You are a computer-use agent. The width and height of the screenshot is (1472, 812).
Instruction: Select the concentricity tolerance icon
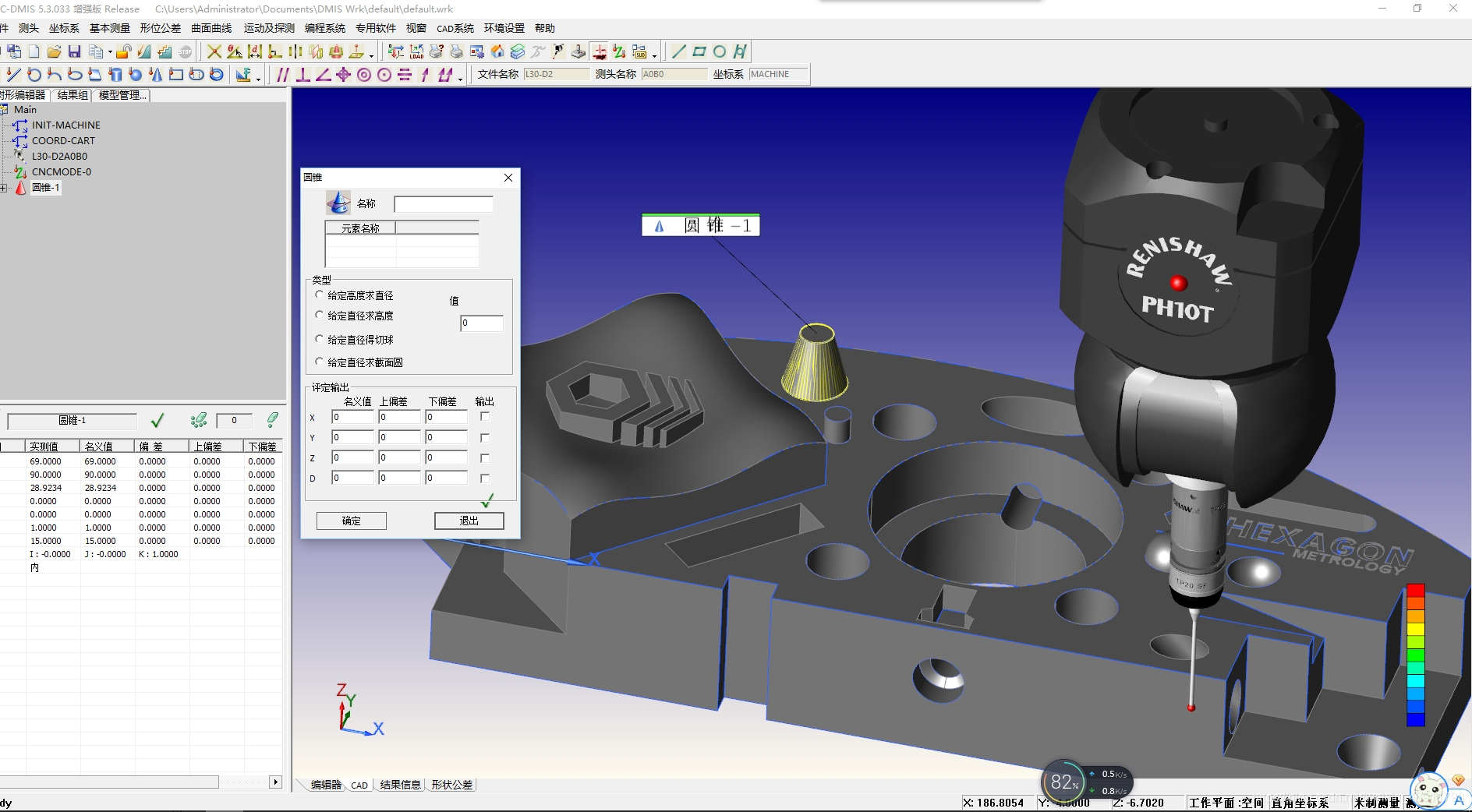(364, 75)
